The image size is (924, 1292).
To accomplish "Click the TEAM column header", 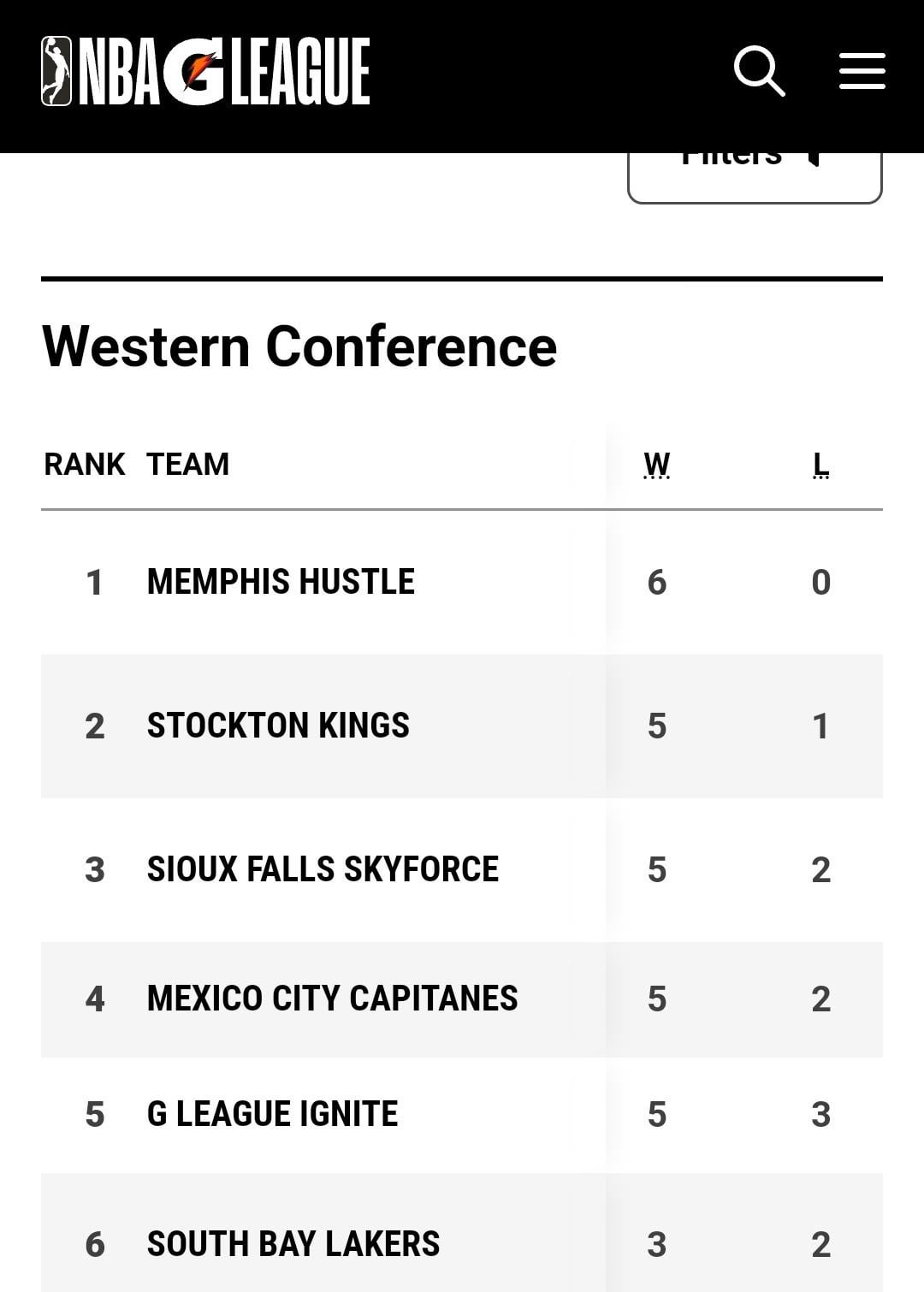I will [x=187, y=465].
